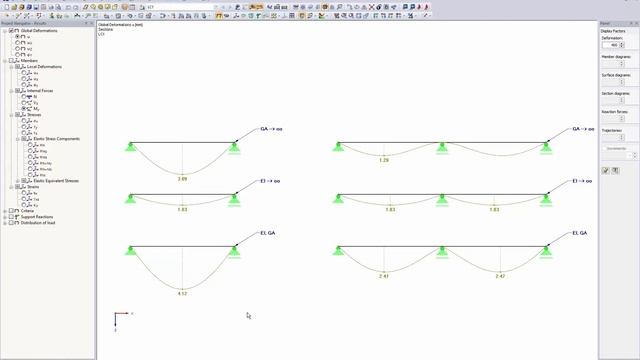640x360 pixels.
Task: Click the red X delete toolbar icon
Action: (371, 7)
